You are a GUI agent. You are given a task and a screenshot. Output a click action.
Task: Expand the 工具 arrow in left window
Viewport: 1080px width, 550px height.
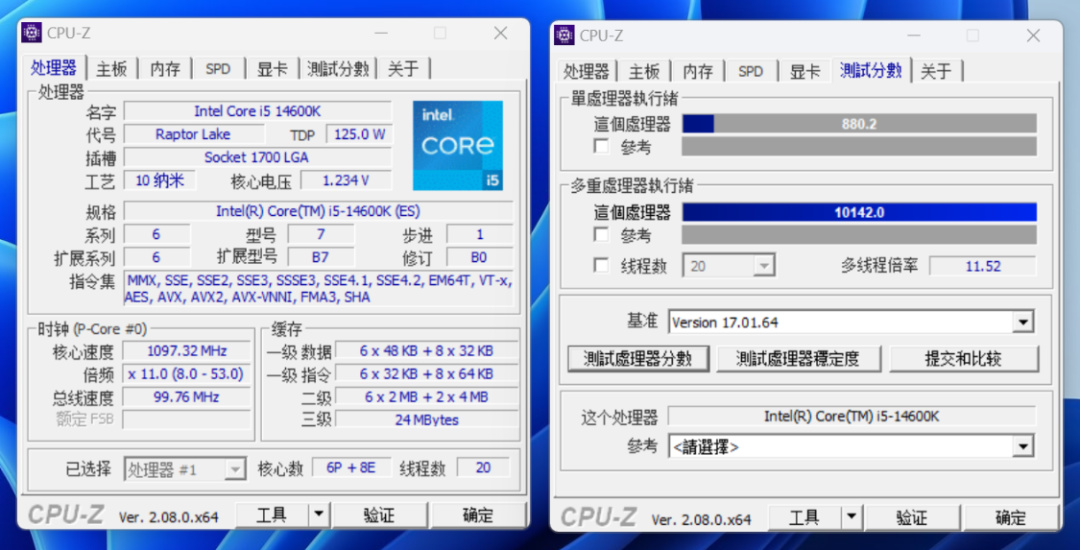[318, 514]
